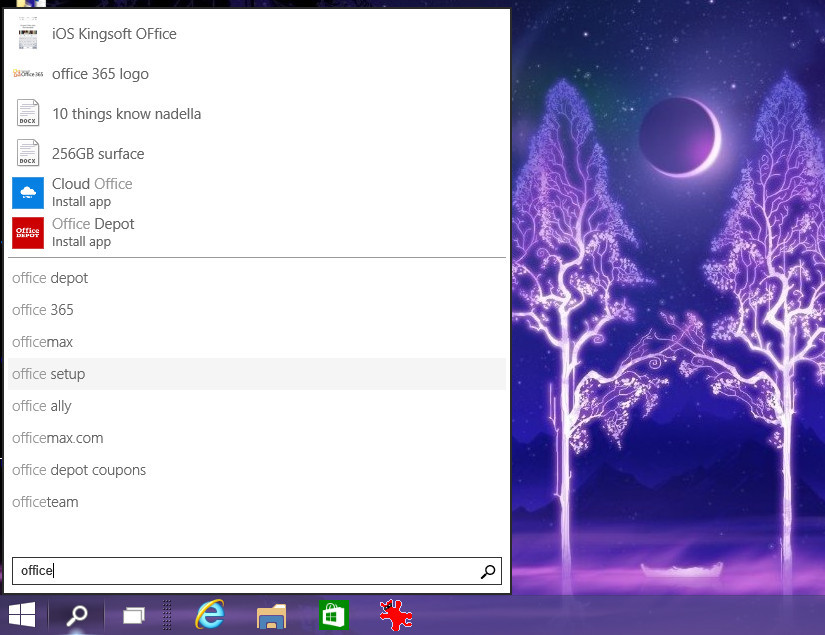Click the taskbar Search magnifier icon
Viewport: 825px width, 635px height.
[77, 615]
